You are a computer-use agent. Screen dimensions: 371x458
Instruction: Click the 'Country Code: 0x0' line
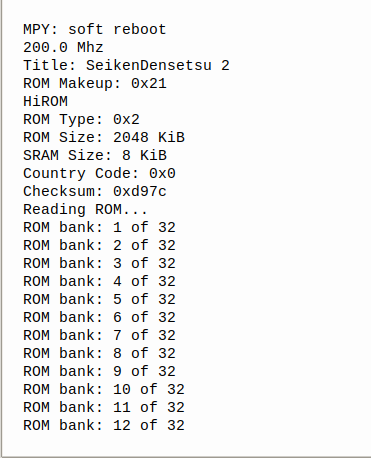pyautogui.click(x=99, y=173)
